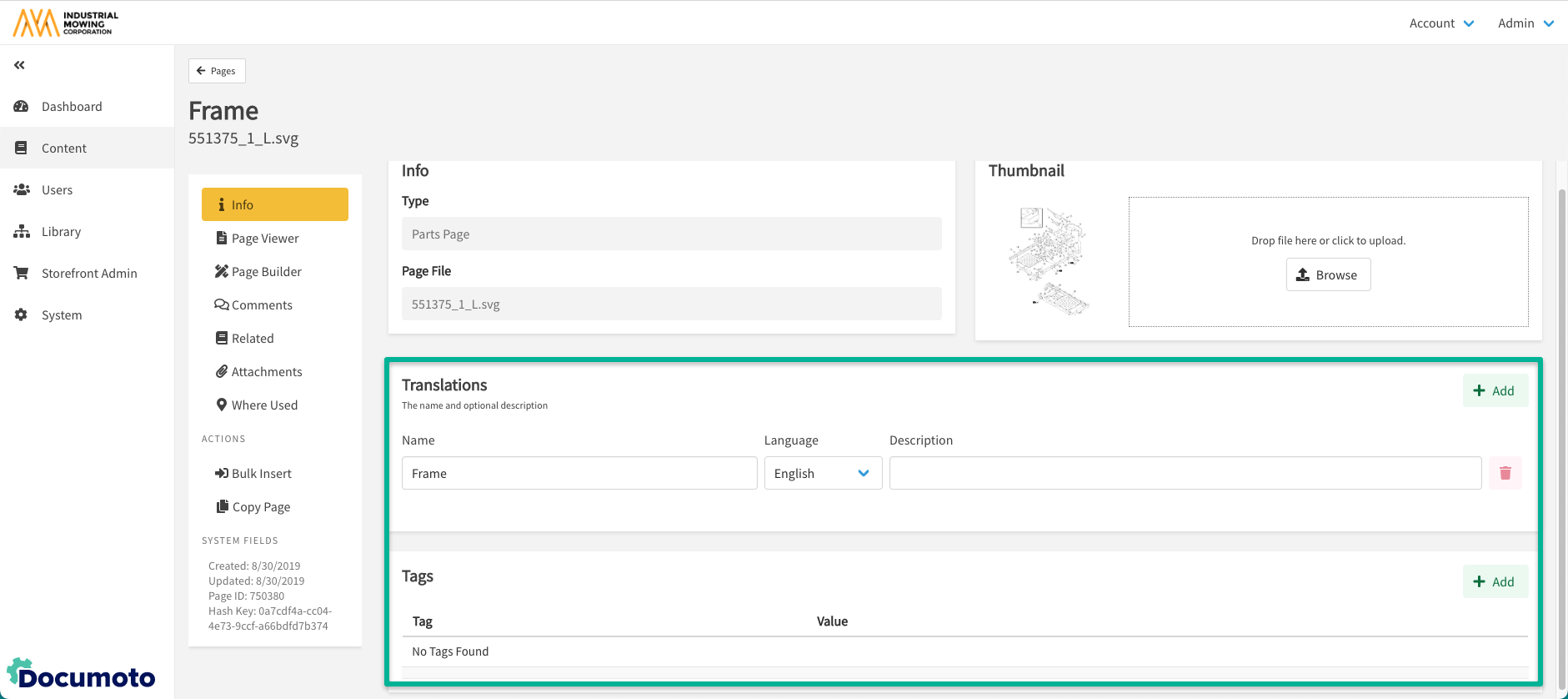The height and width of the screenshot is (699, 1568).
Task: Click the Storefront Admin cart icon
Action: pos(21,274)
